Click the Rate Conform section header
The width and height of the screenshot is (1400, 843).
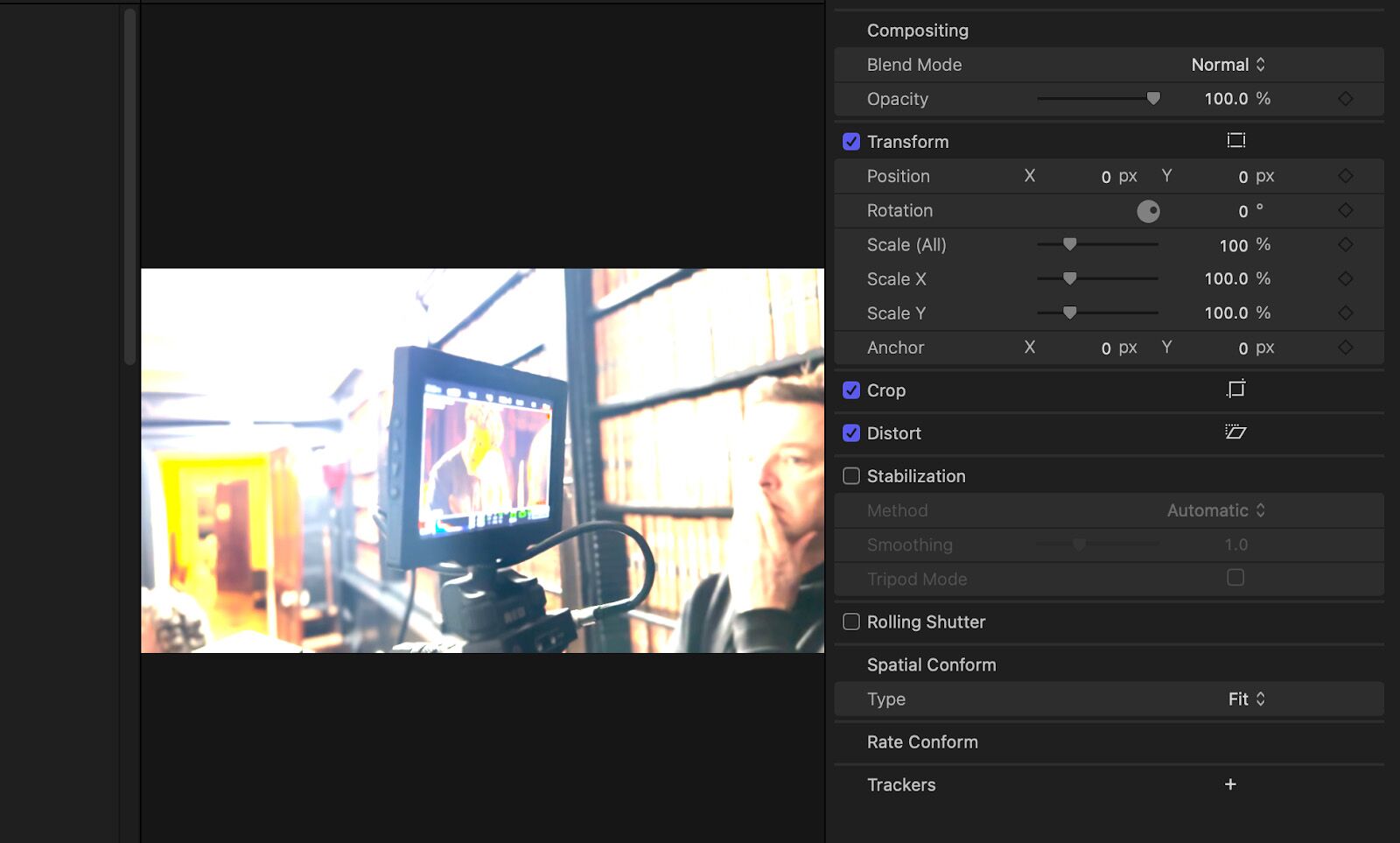[x=922, y=741]
